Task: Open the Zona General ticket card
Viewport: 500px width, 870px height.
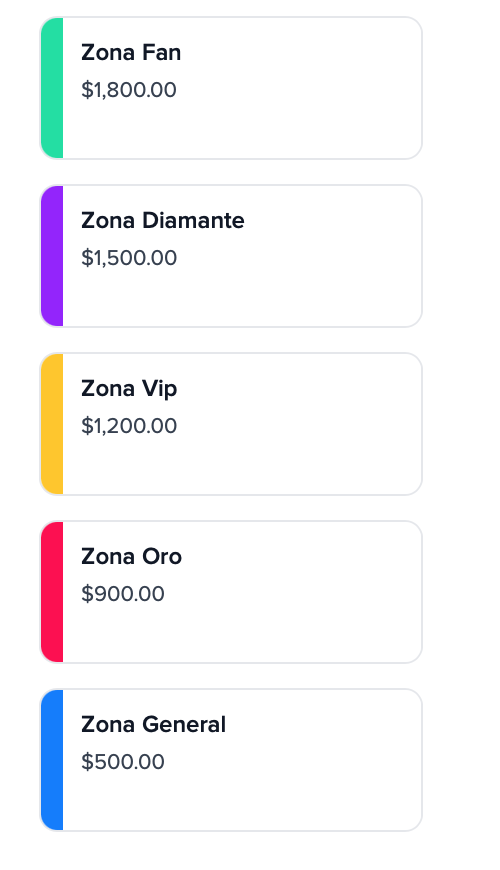Action: (231, 760)
